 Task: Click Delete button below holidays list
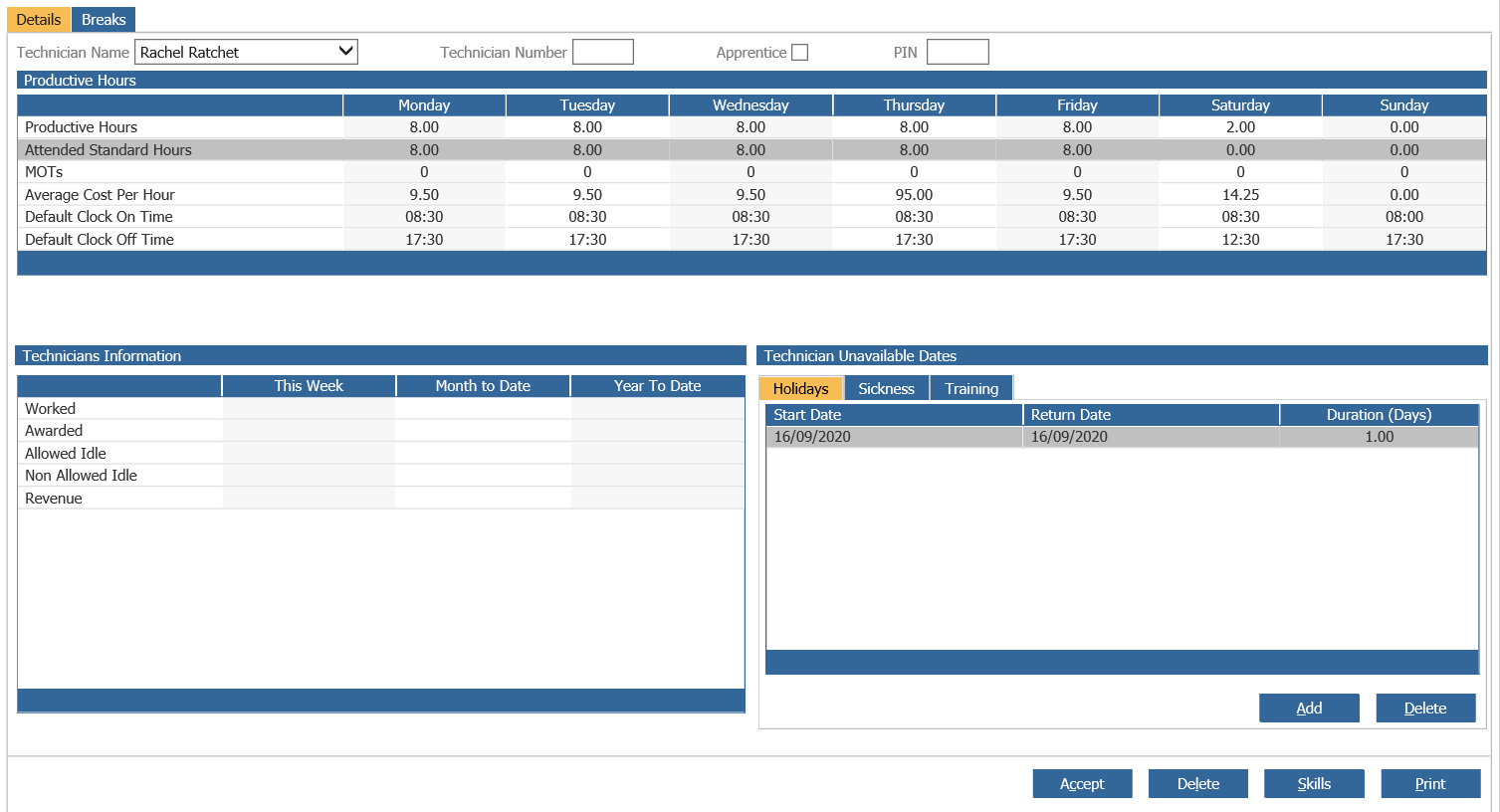coord(1424,709)
